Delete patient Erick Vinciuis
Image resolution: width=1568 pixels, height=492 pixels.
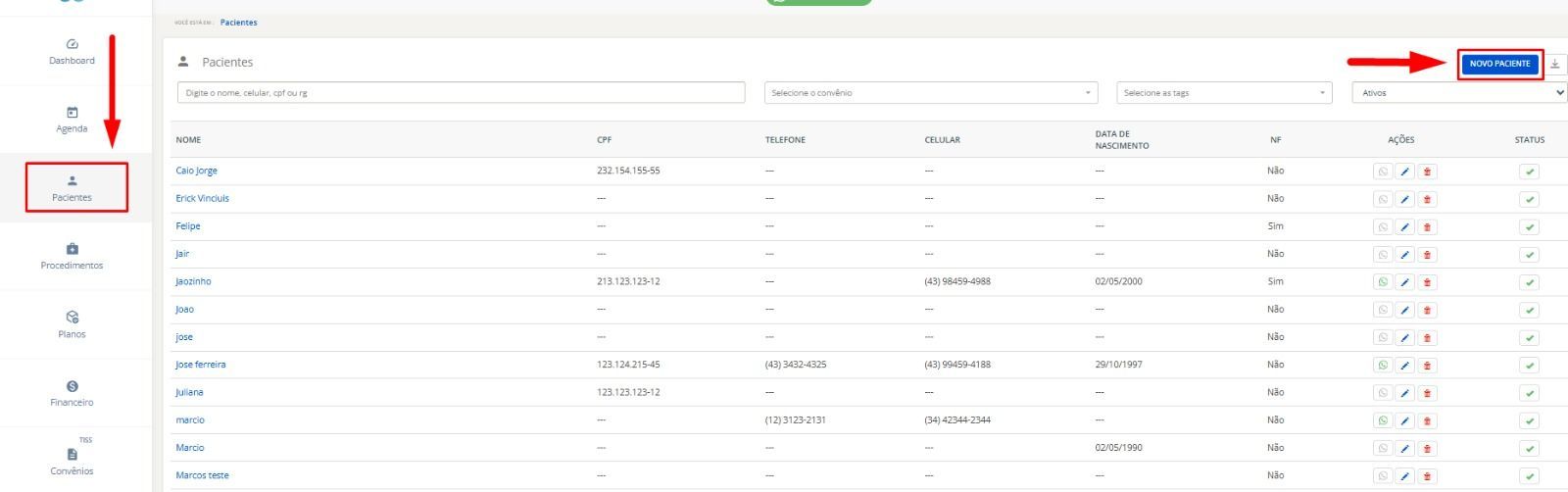point(1427,199)
